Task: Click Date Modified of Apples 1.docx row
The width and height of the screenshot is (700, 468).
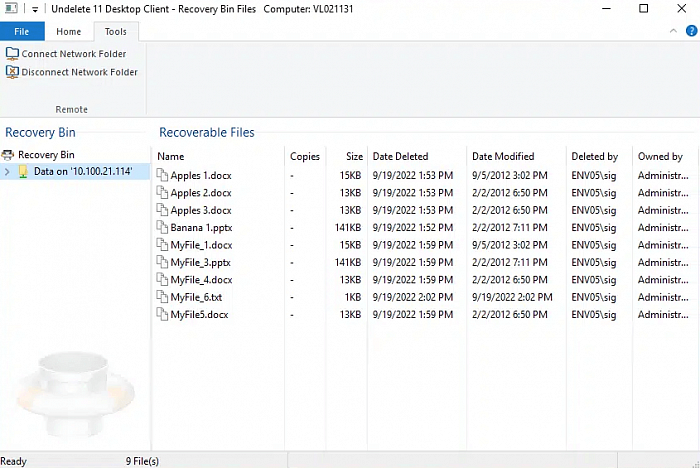Action: (x=510, y=176)
